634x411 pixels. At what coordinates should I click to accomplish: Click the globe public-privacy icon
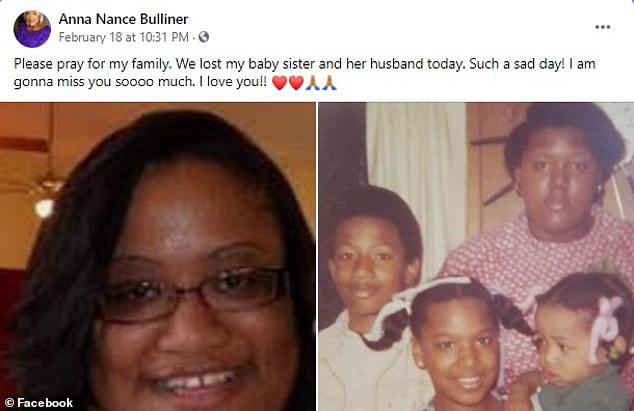[203, 37]
